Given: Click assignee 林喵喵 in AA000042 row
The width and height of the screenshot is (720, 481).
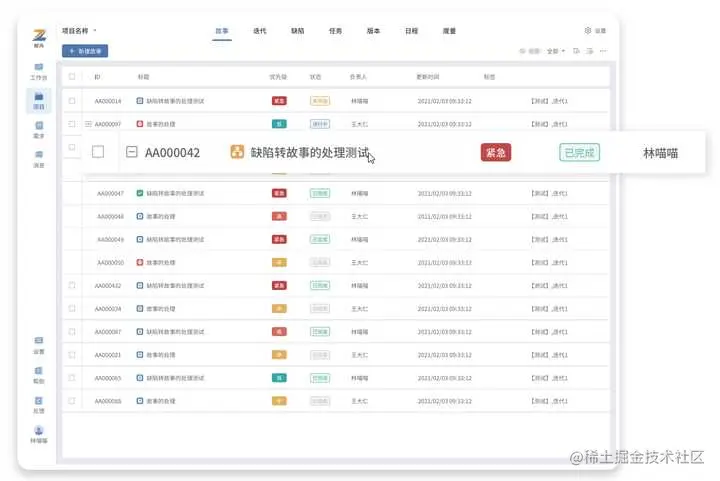Looking at the screenshot, I should (660, 153).
